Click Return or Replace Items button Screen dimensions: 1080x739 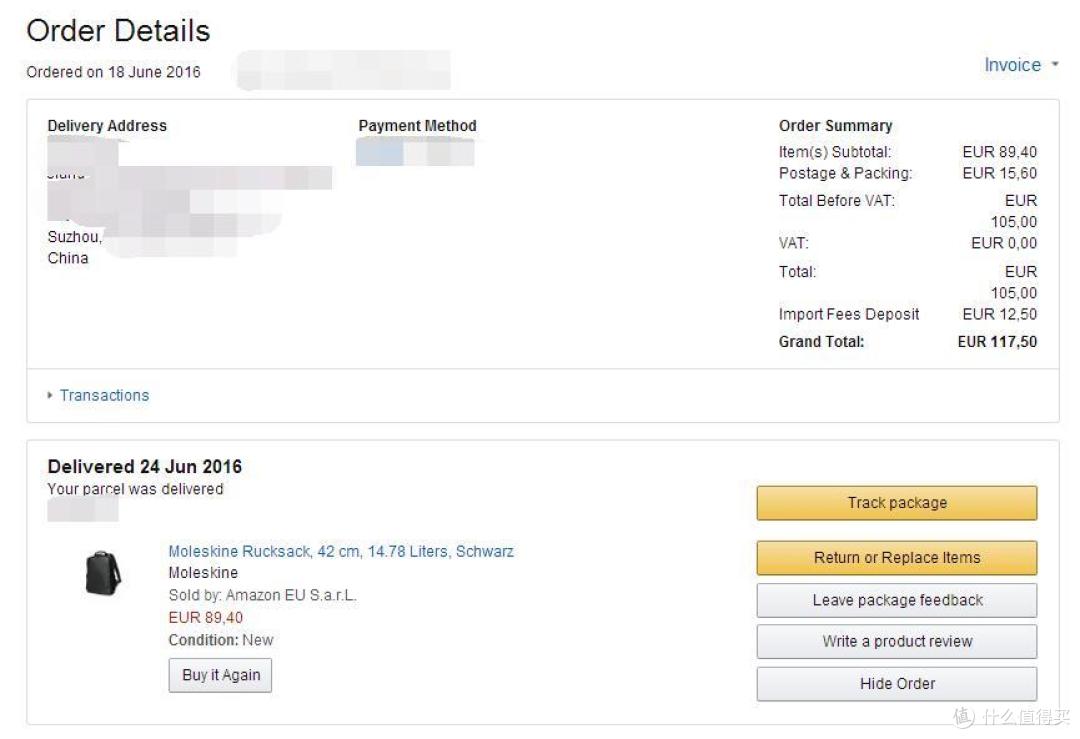click(897, 558)
